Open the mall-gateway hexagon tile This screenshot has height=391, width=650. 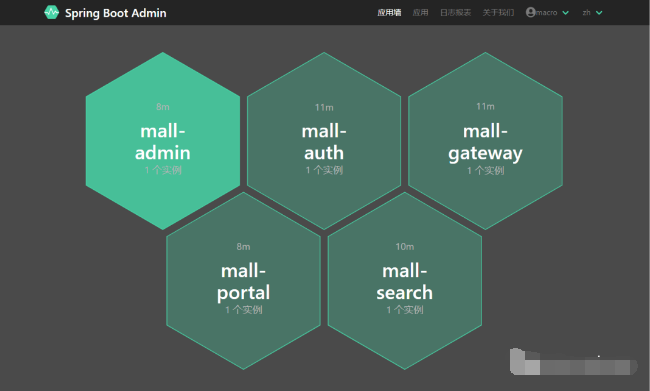(485, 141)
